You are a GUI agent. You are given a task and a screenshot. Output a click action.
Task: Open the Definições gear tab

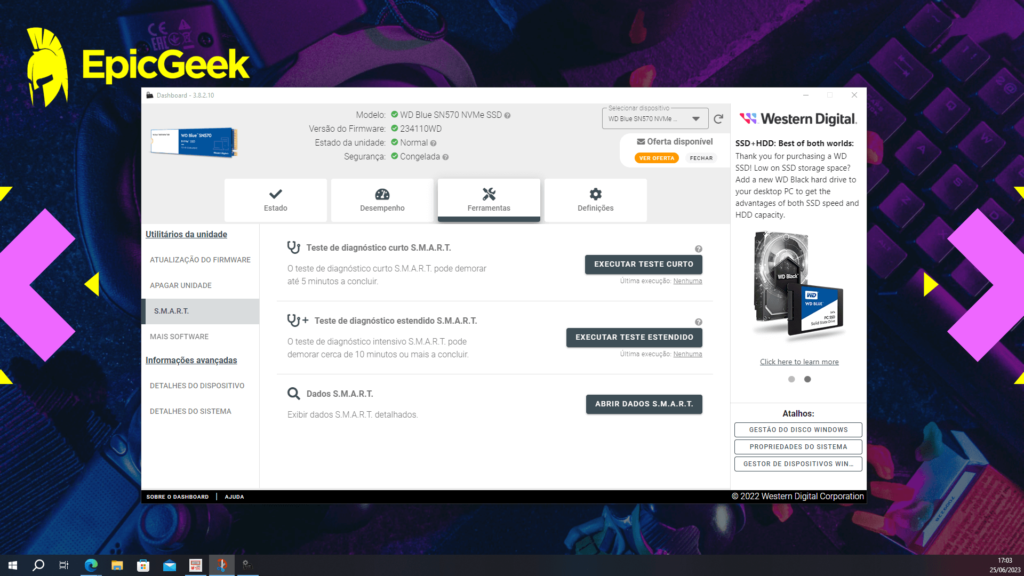(x=595, y=200)
